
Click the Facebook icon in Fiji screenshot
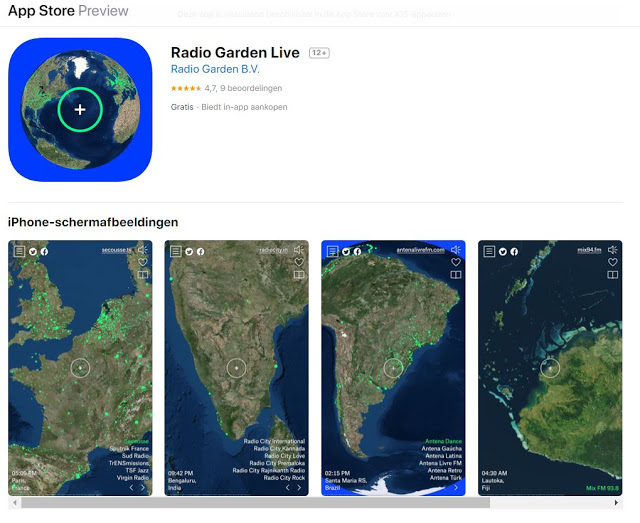pyautogui.click(x=514, y=251)
